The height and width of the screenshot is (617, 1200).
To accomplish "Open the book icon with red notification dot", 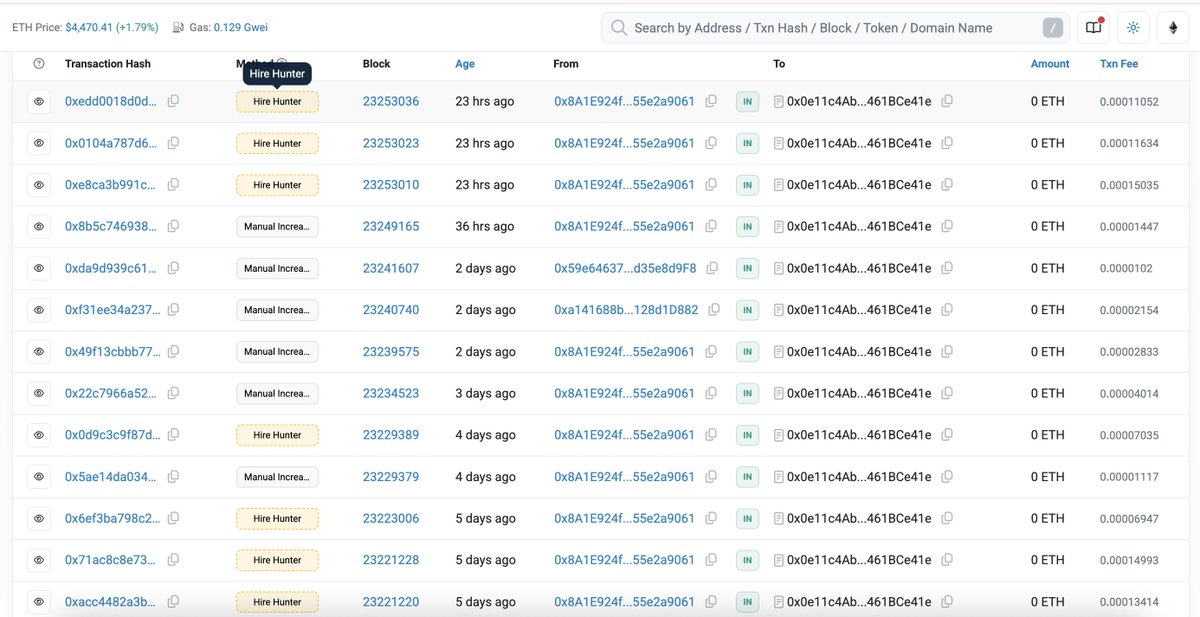I will (x=1094, y=28).
